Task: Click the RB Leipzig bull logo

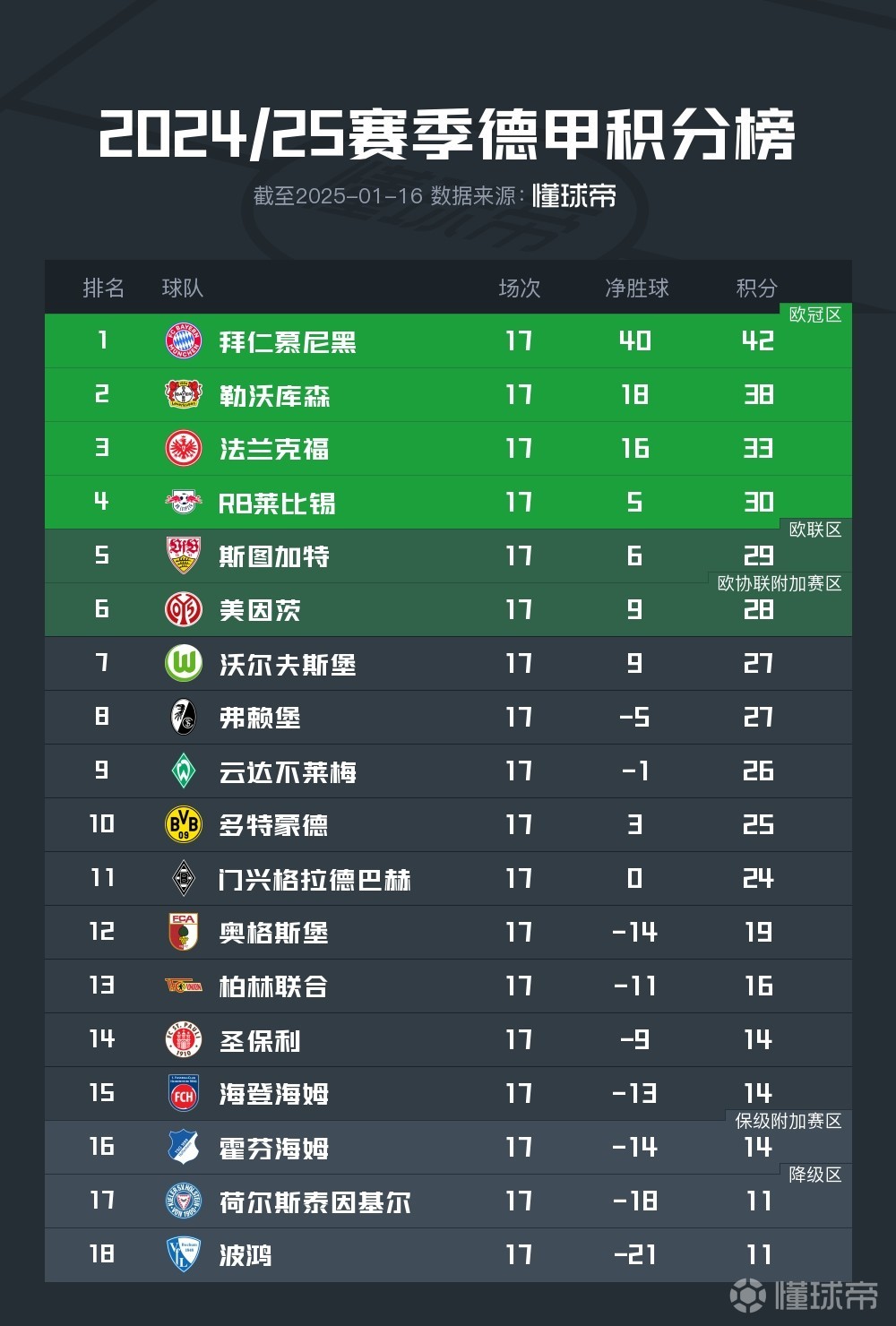Action: click(184, 503)
